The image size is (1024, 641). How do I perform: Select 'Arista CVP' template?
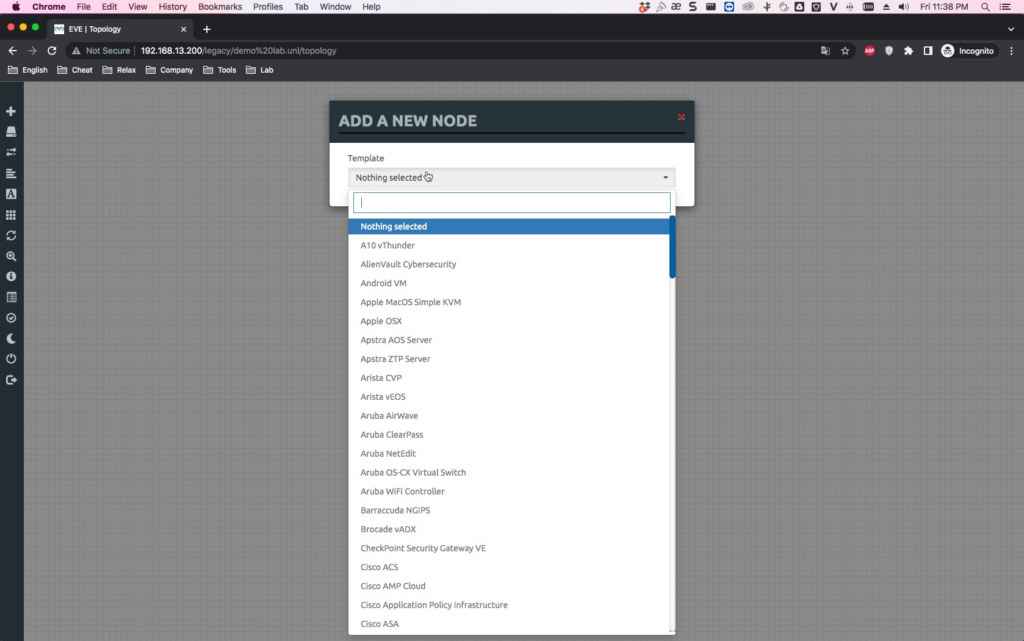(x=508, y=378)
